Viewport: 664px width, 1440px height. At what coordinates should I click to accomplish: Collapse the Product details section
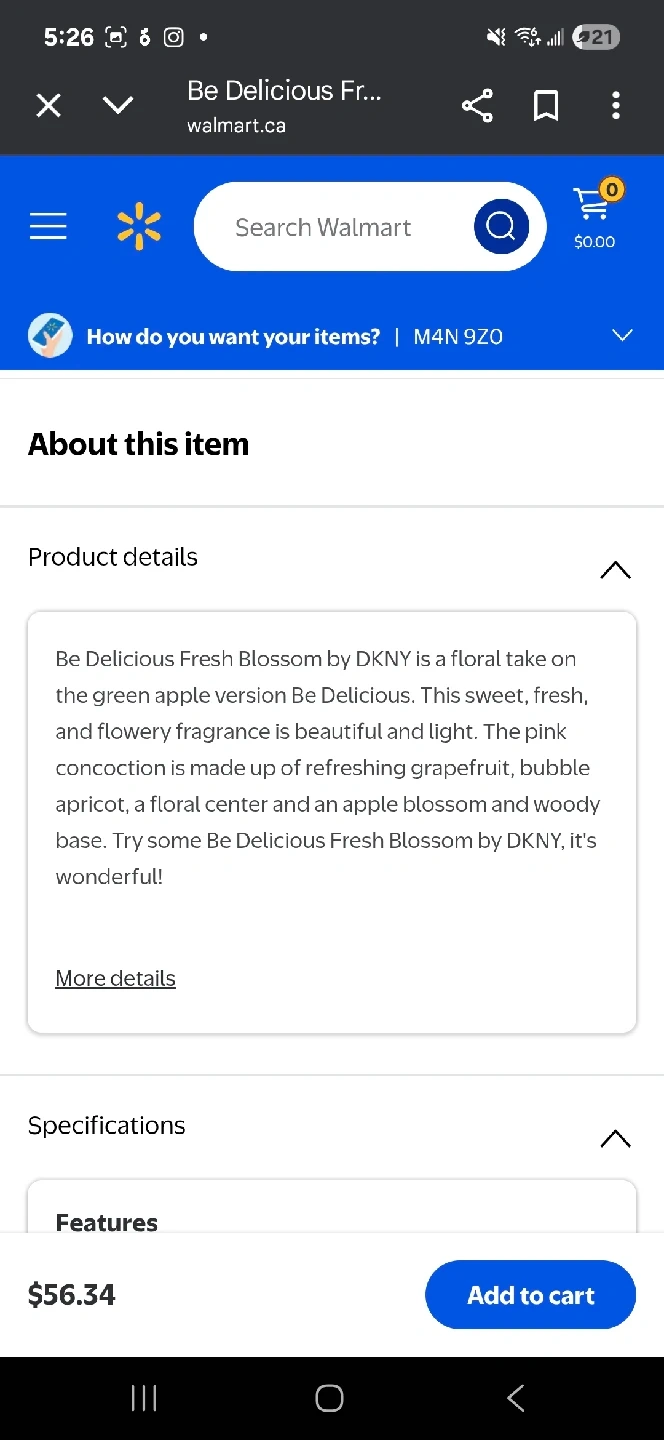(x=615, y=570)
